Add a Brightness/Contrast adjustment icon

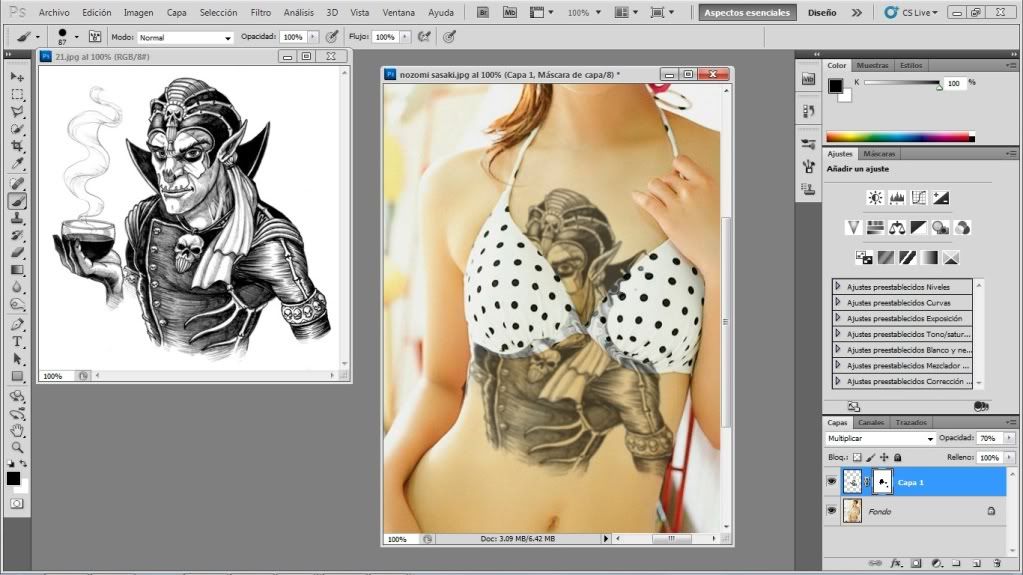tap(875, 198)
